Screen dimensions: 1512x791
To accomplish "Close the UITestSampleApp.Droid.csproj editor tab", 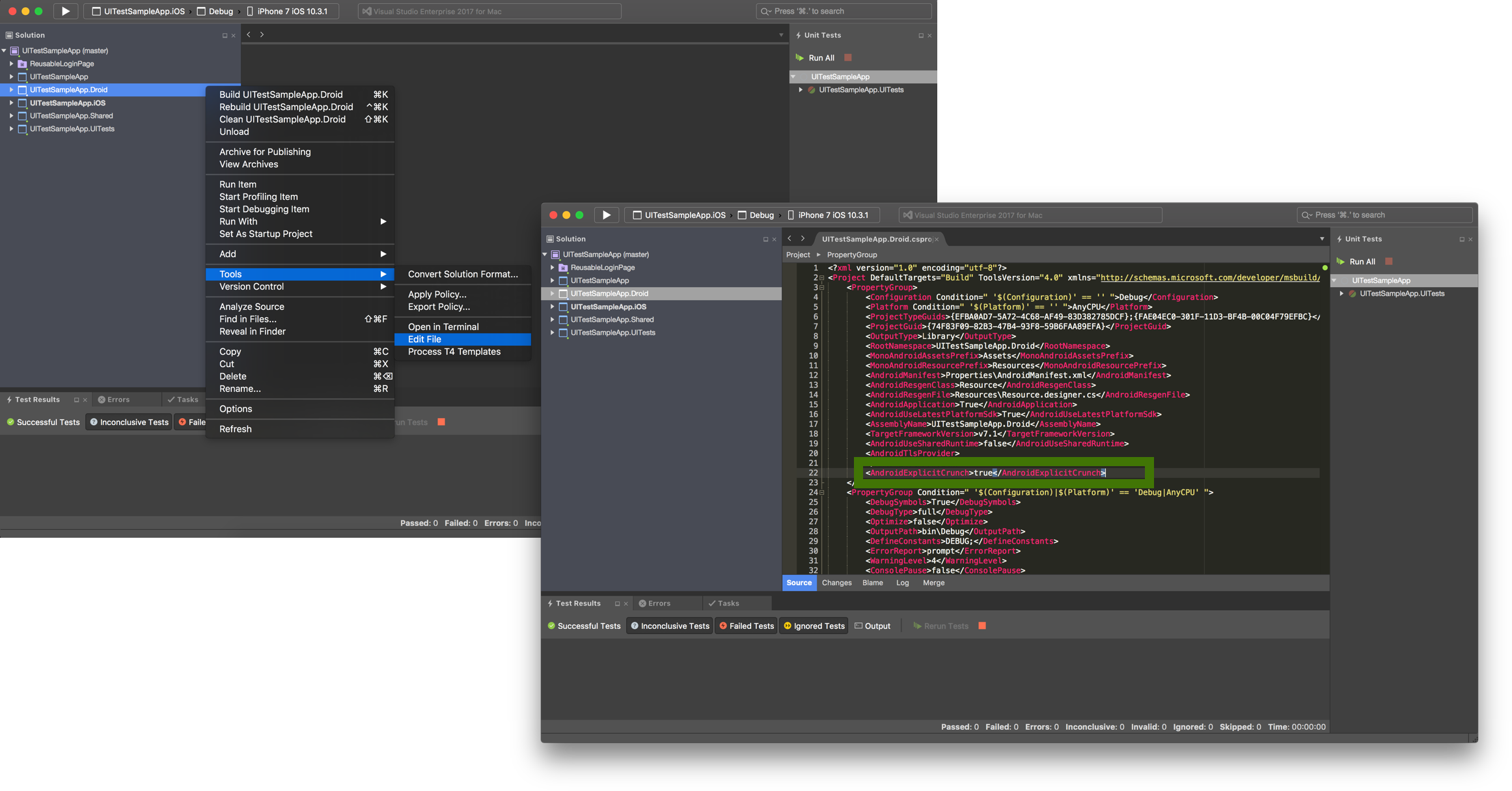I will click(937, 240).
